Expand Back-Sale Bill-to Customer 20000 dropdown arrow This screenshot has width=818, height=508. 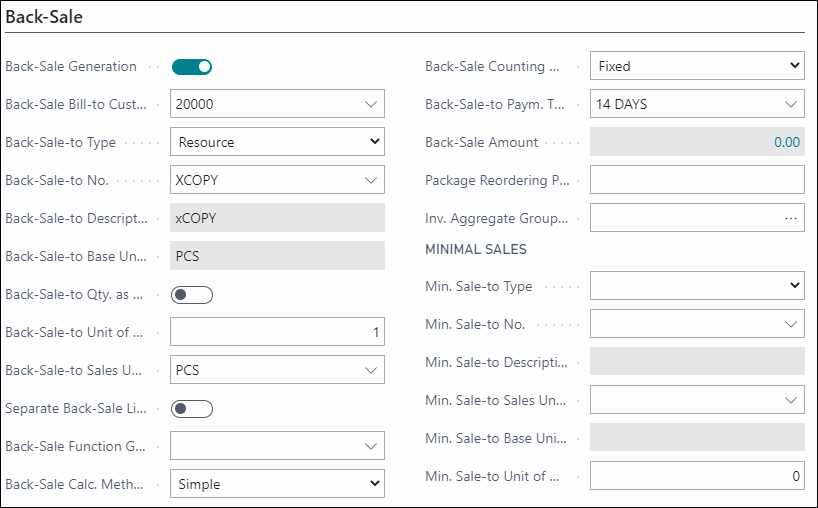coord(371,104)
